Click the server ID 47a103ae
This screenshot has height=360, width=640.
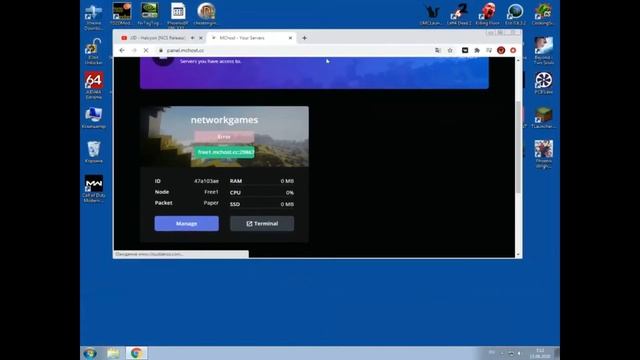(x=206, y=181)
